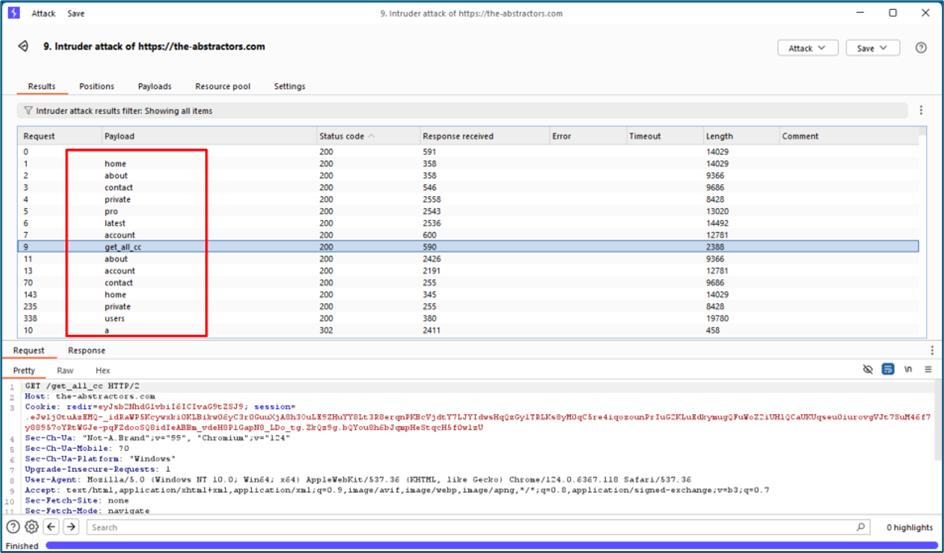
Task: Select request 2 about row
Action: (468, 176)
